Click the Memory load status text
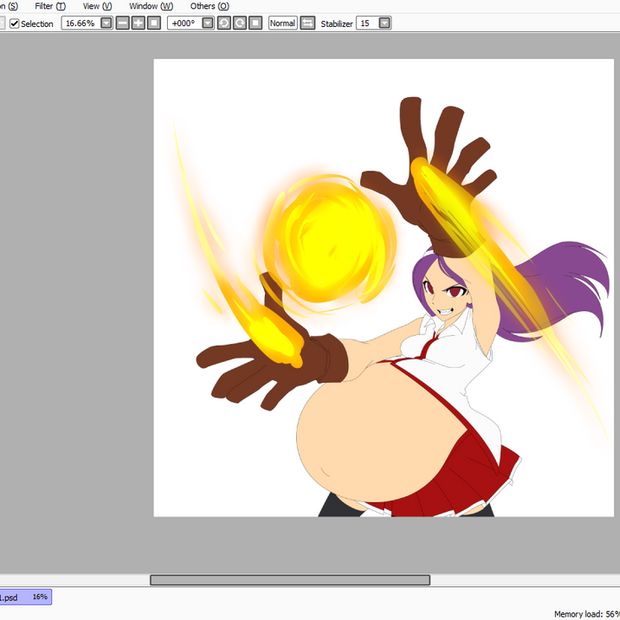 tap(587, 614)
